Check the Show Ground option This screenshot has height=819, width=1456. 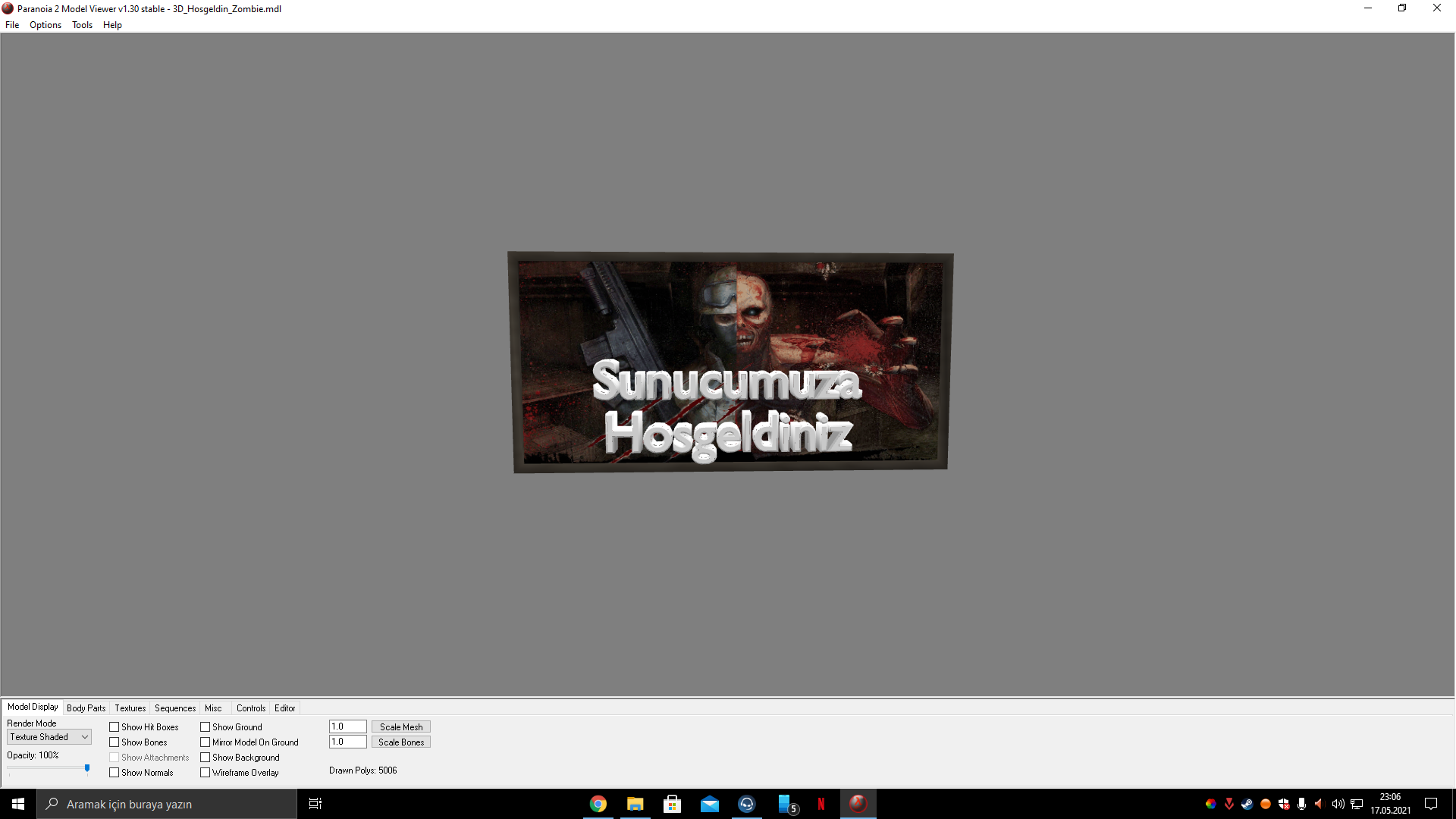click(x=206, y=727)
